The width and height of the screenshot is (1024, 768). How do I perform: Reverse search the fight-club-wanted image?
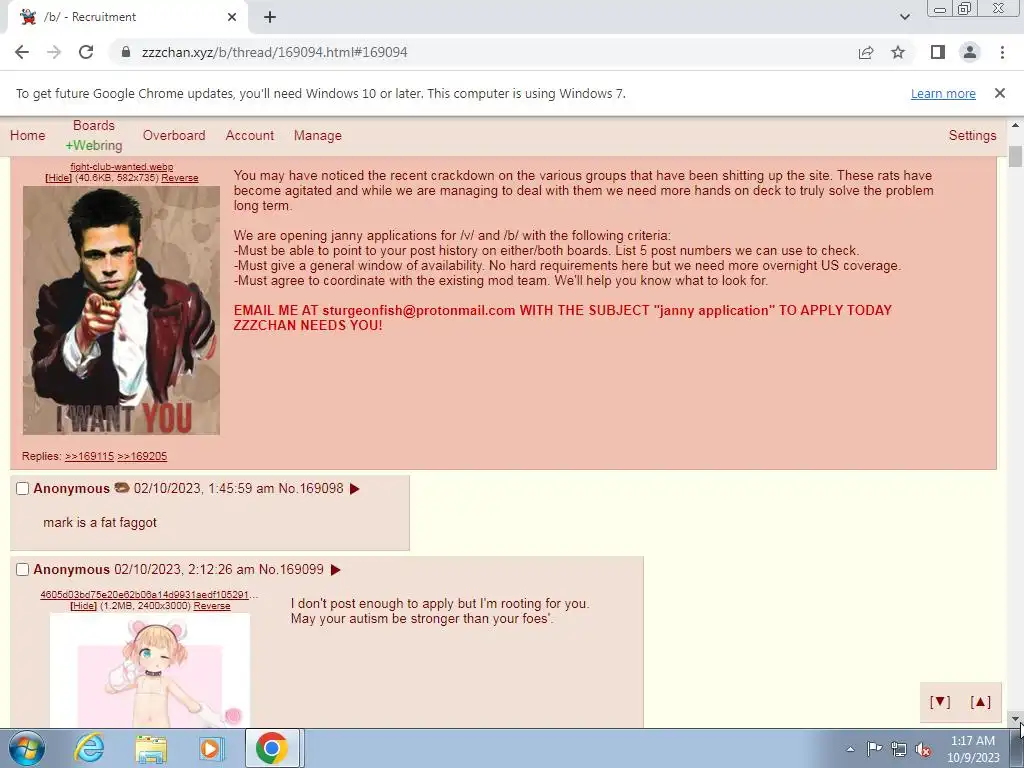[x=180, y=178]
